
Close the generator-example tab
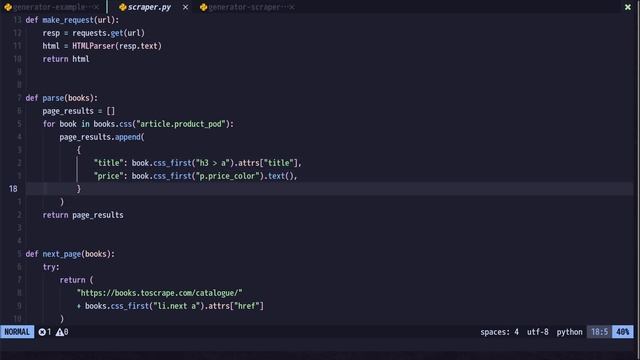(x=96, y=7)
